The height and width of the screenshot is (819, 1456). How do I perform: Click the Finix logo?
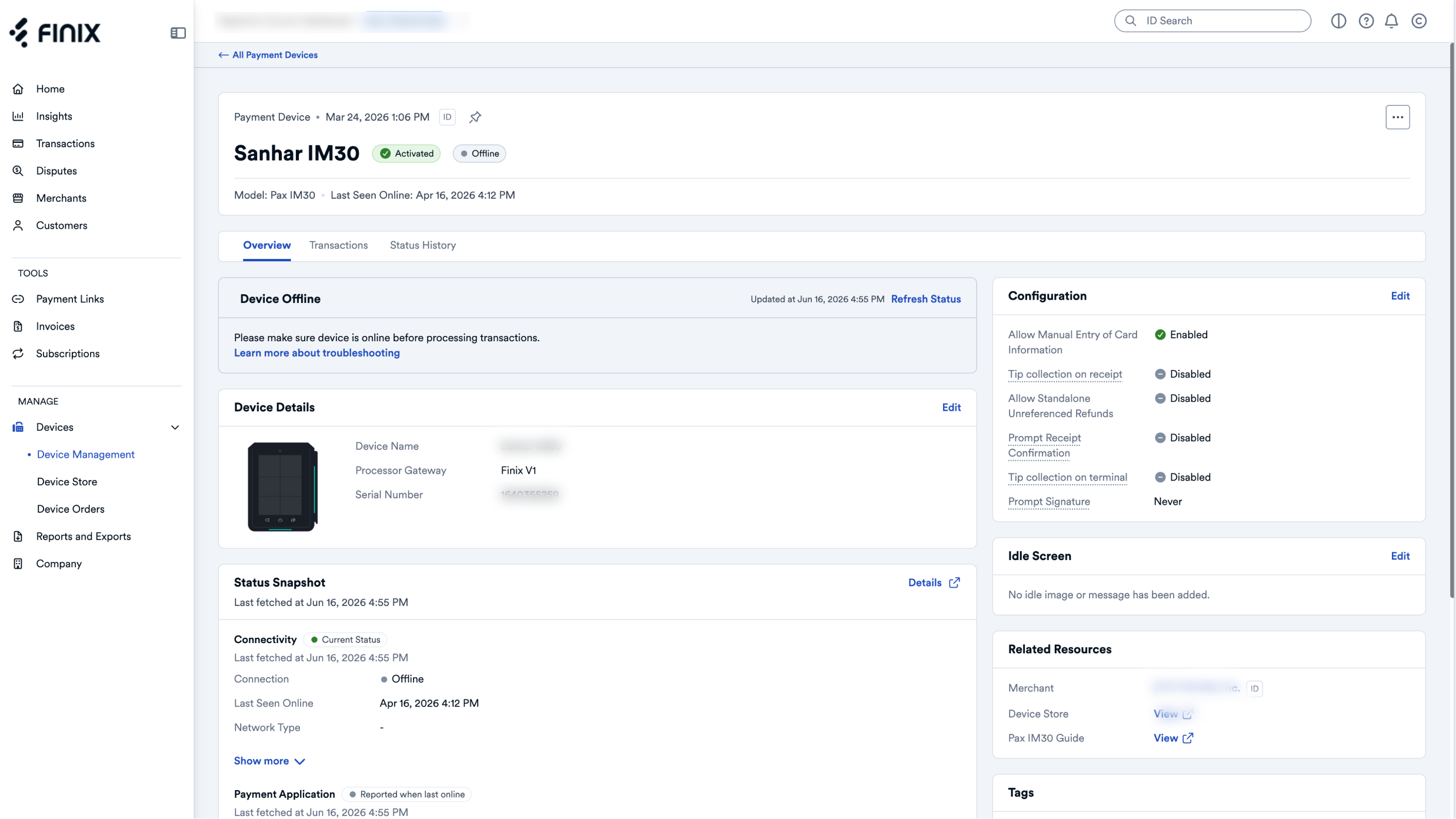55,32
